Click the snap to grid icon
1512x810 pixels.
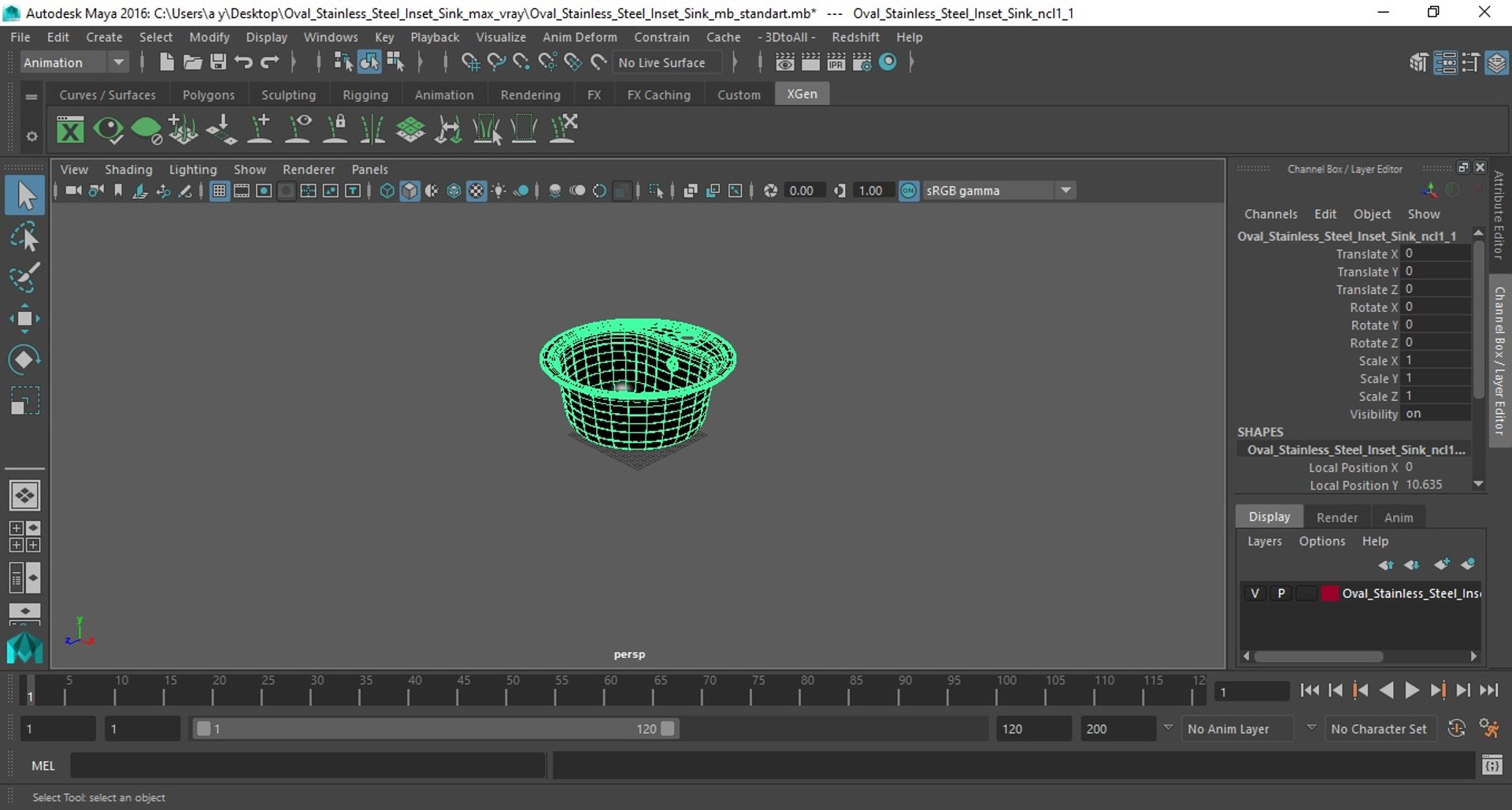click(x=470, y=62)
